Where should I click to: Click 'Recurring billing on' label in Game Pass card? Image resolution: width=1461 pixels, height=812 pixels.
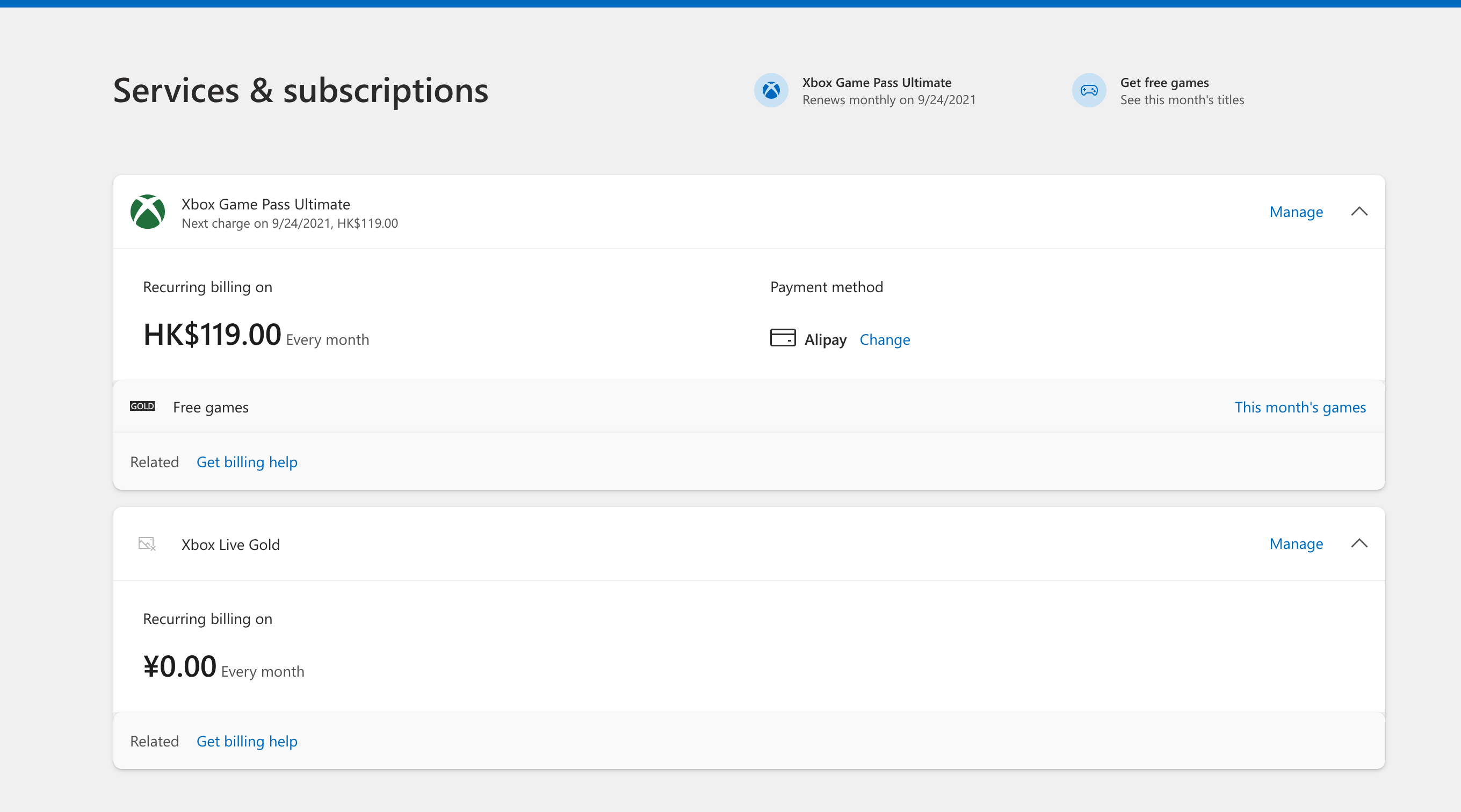tap(207, 287)
